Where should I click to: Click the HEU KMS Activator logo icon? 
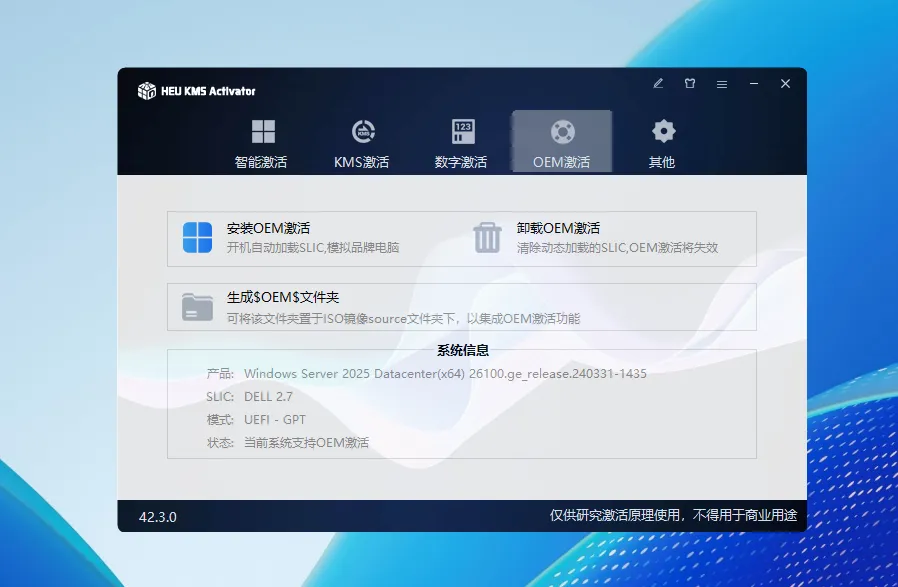(146, 91)
